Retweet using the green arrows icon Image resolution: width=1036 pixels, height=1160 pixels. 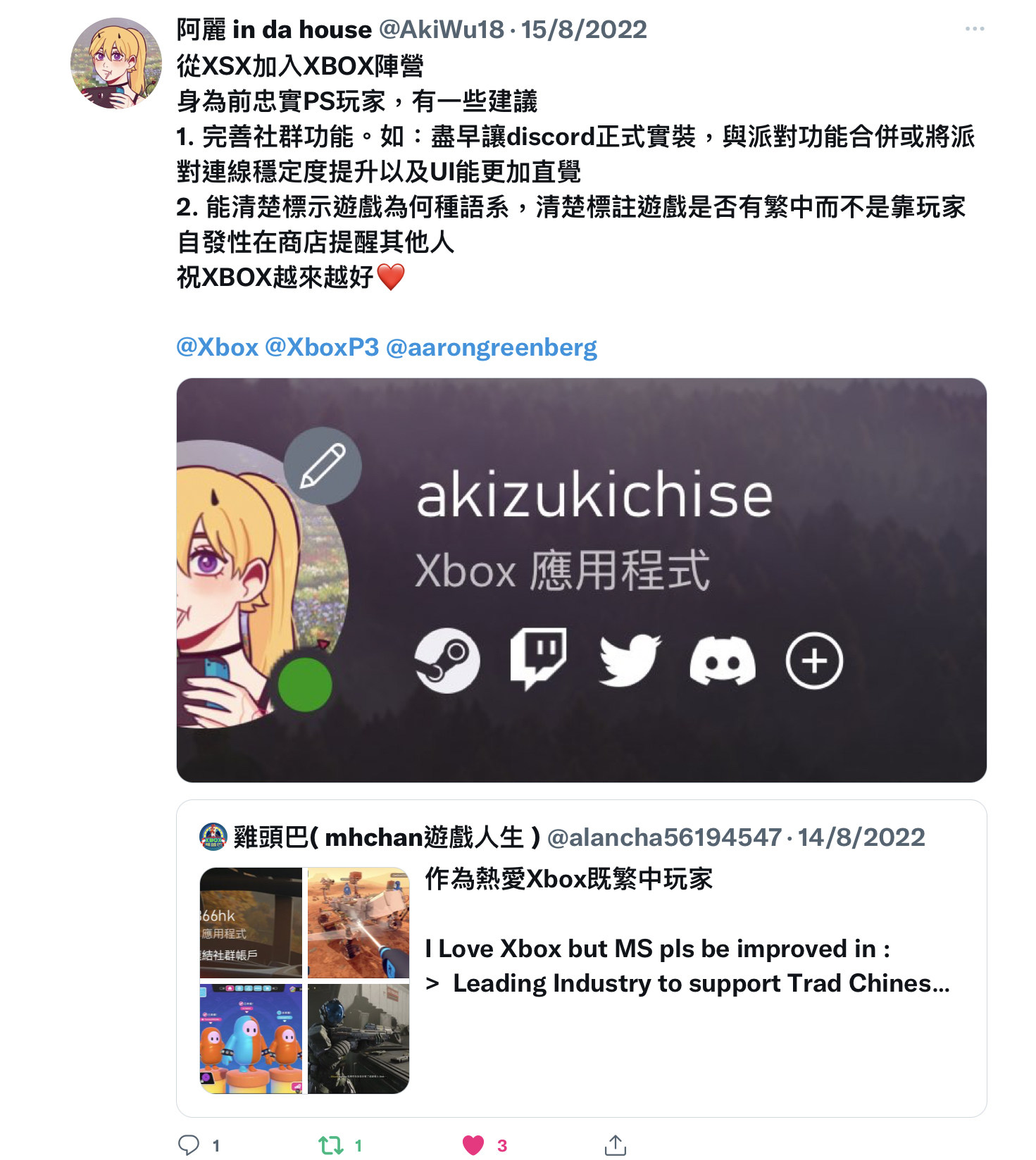[x=331, y=1145]
